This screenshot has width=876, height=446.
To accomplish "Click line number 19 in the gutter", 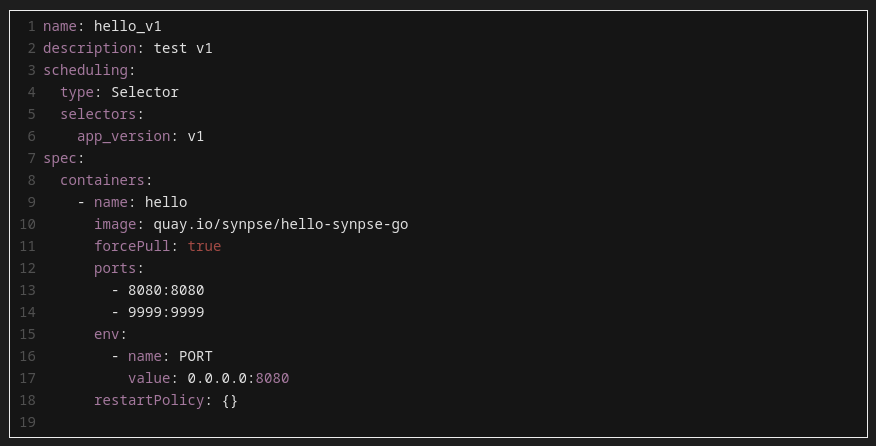I will [27, 422].
